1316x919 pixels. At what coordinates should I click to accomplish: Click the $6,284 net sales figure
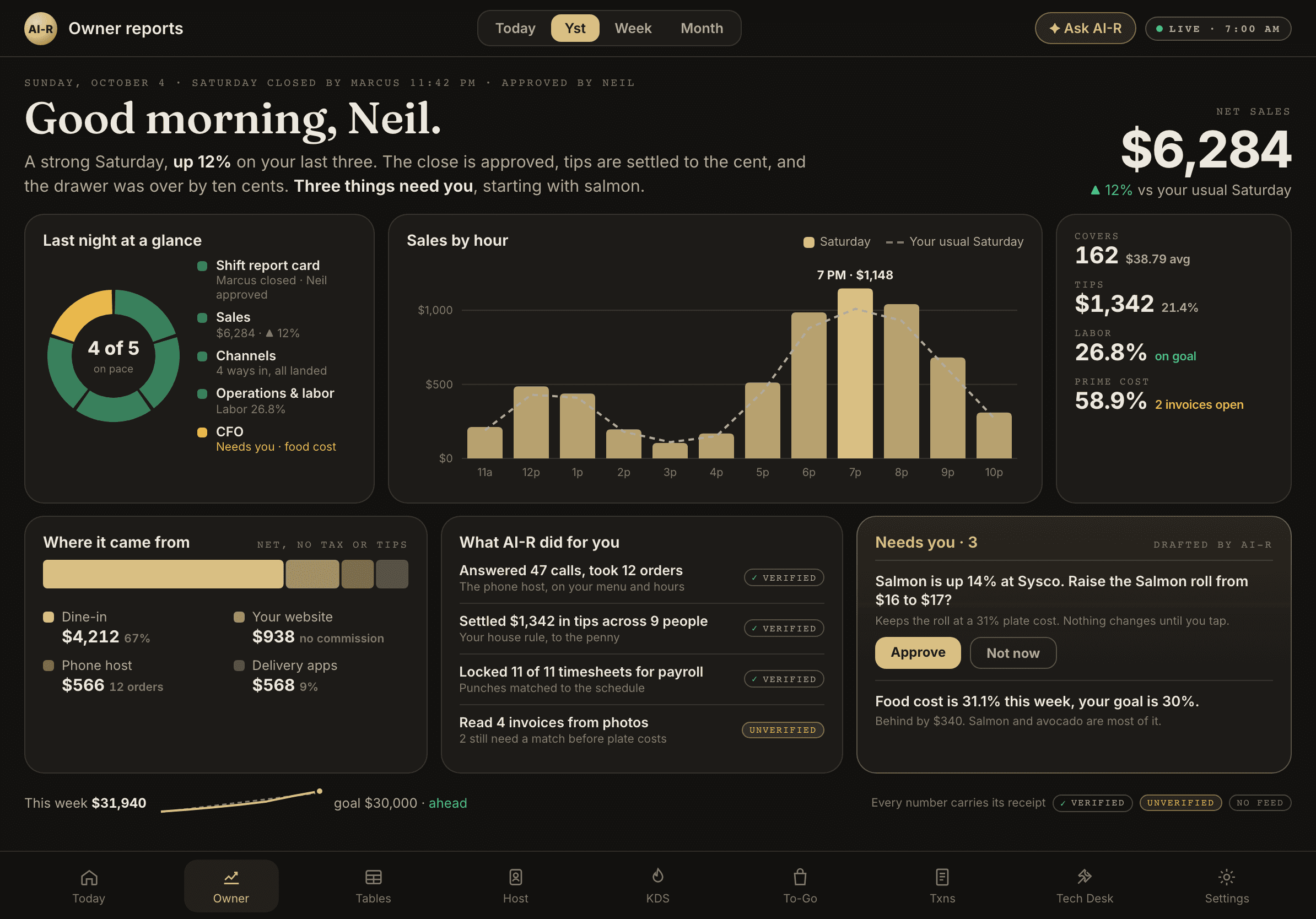point(1205,149)
